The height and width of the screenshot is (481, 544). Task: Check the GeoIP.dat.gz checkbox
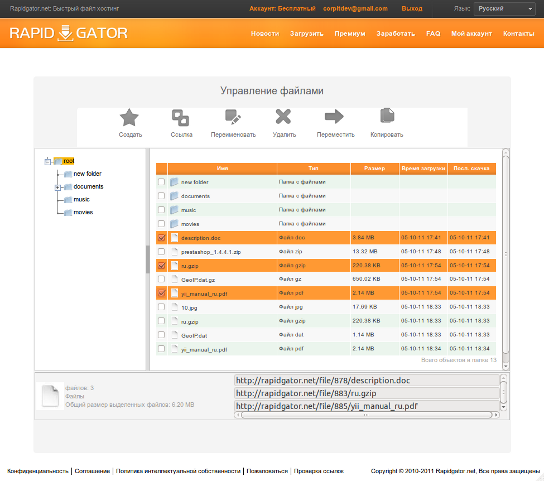(x=161, y=279)
